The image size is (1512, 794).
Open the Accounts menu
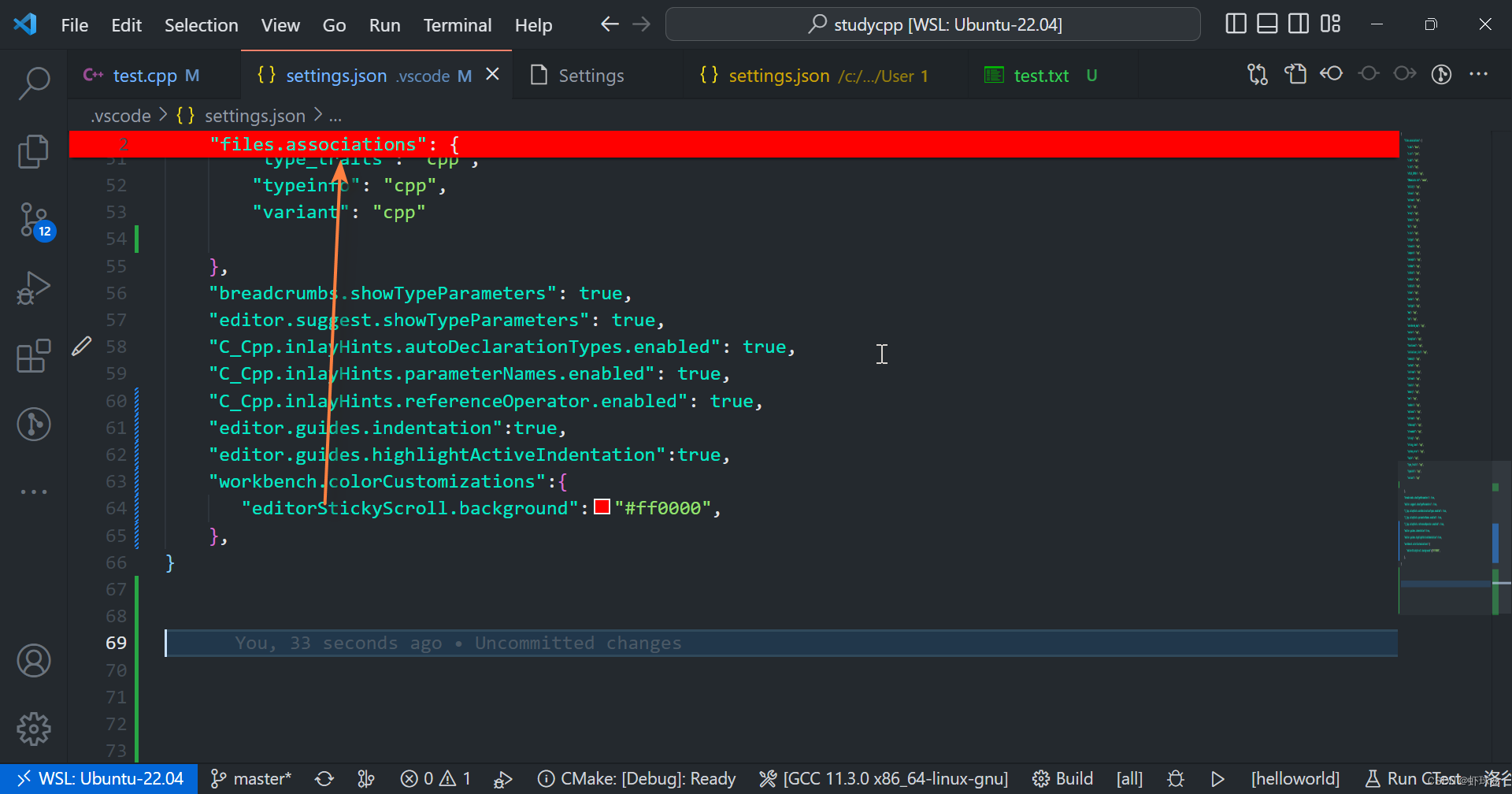coord(34,661)
